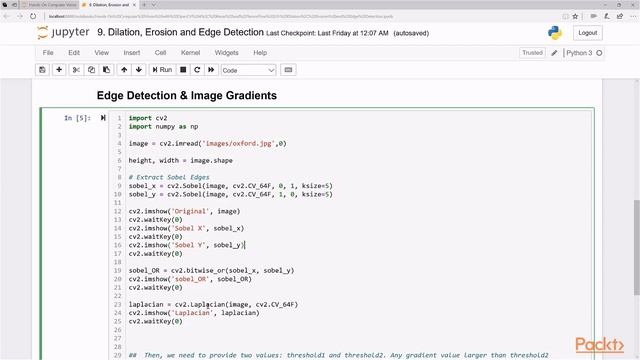Move selected cell up arrow
Viewport: 640px width, 360px height.
tap(124, 70)
